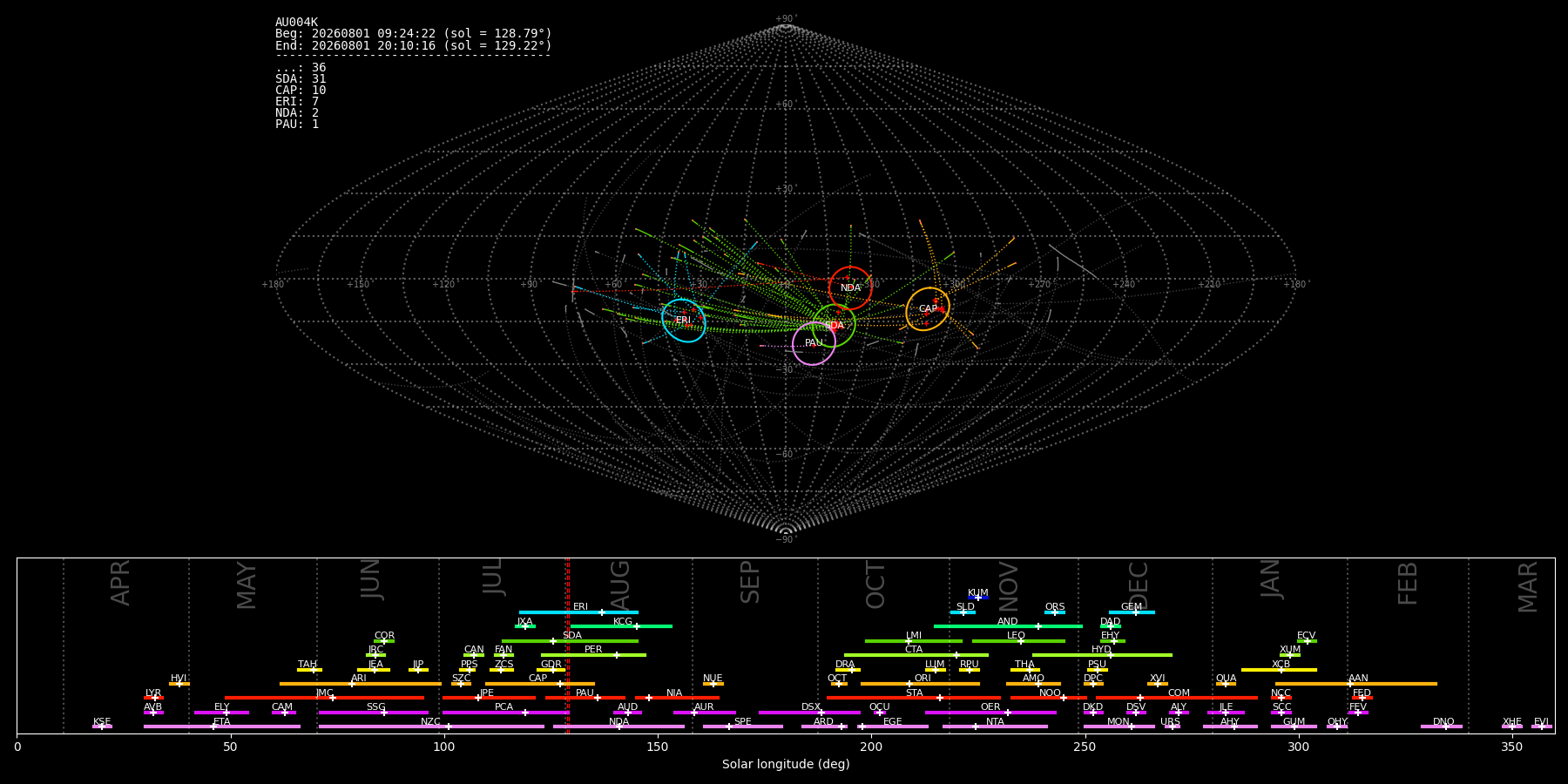This screenshot has width=1568, height=784.
Task: Click the 'NDA: 2' legend count
Action: tap(297, 113)
